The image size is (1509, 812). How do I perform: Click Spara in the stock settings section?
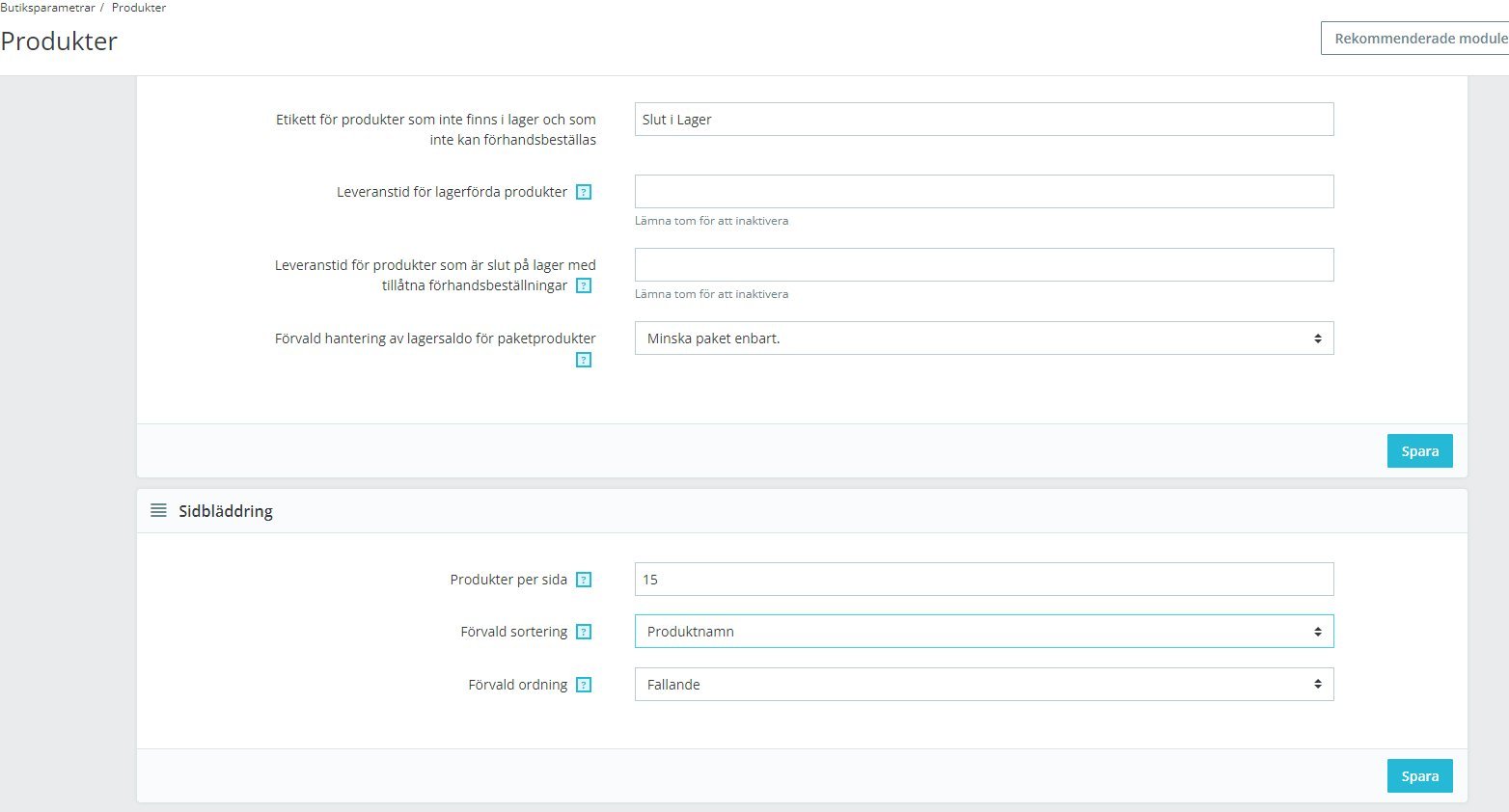pyautogui.click(x=1419, y=451)
